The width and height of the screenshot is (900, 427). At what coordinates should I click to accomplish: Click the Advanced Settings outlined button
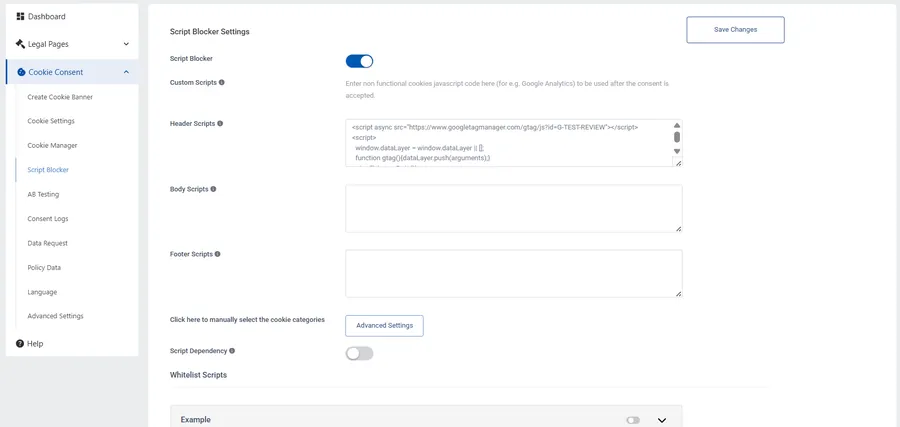(x=385, y=325)
